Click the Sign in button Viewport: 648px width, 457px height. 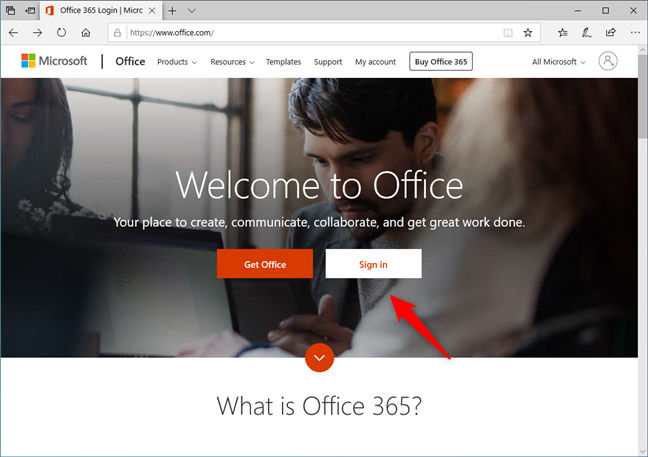pyautogui.click(x=374, y=264)
